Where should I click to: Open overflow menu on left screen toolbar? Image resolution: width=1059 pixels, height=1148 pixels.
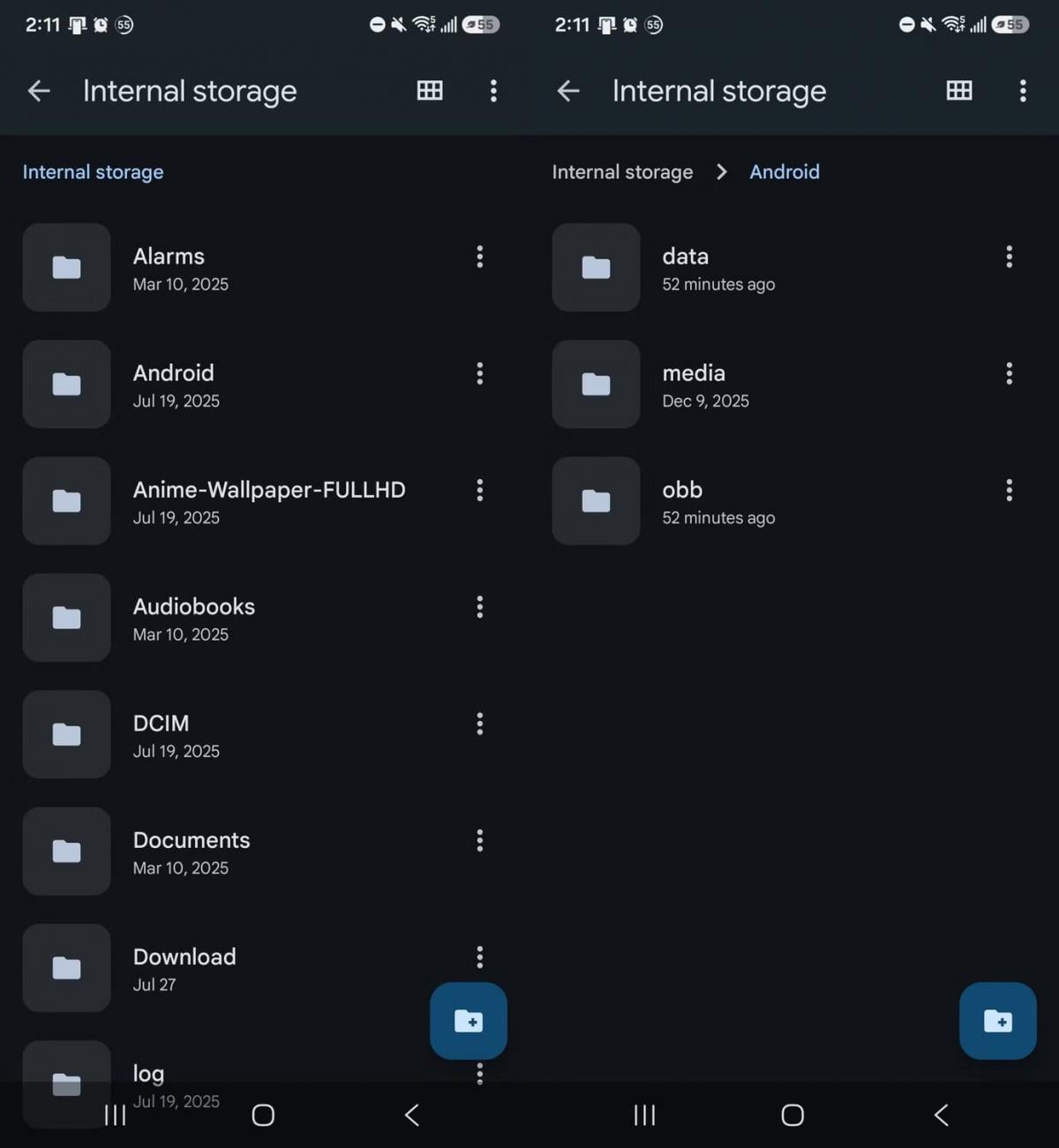pyautogui.click(x=493, y=90)
